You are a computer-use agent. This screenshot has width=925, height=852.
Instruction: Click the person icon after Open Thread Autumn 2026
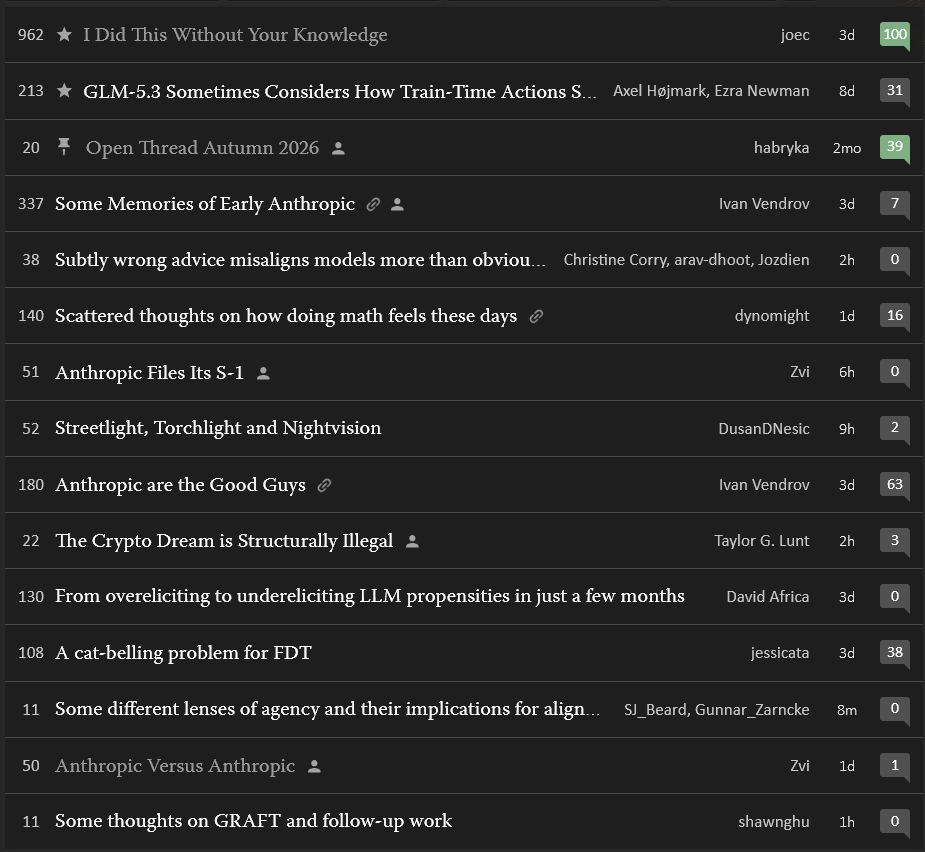338,149
